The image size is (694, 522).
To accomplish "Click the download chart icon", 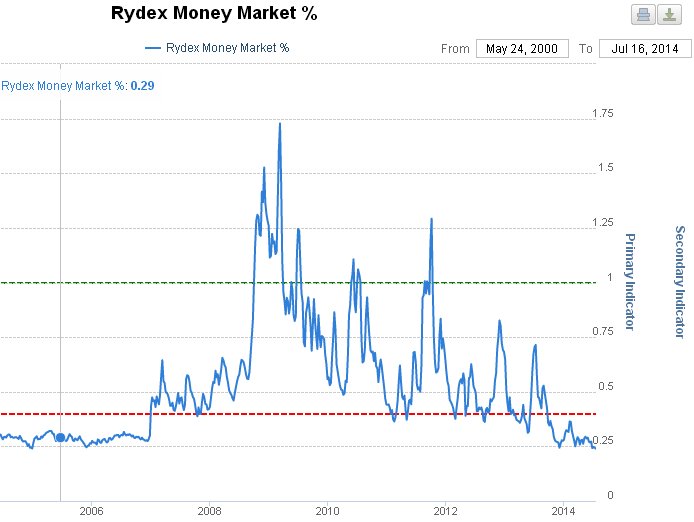I will pos(667,14).
